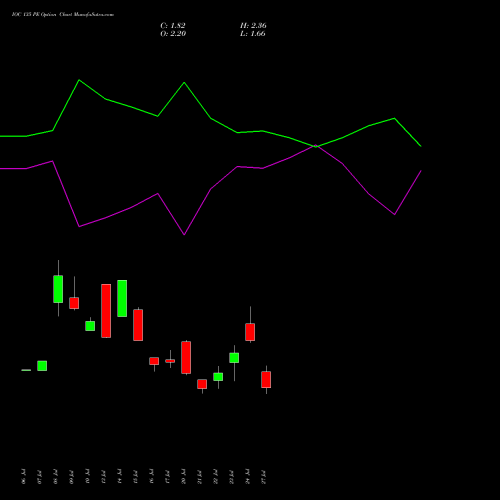Click the last red candle for 27 Jul
This screenshot has width=500, height=500.
[266, 380]
